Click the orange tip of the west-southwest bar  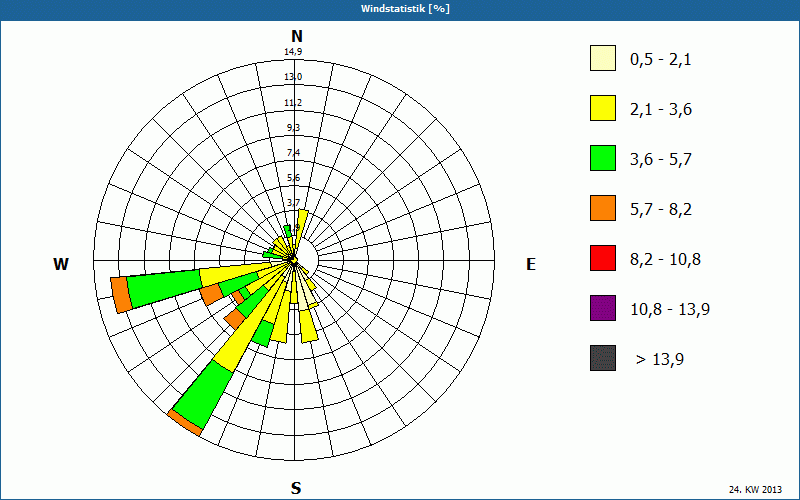122,294
